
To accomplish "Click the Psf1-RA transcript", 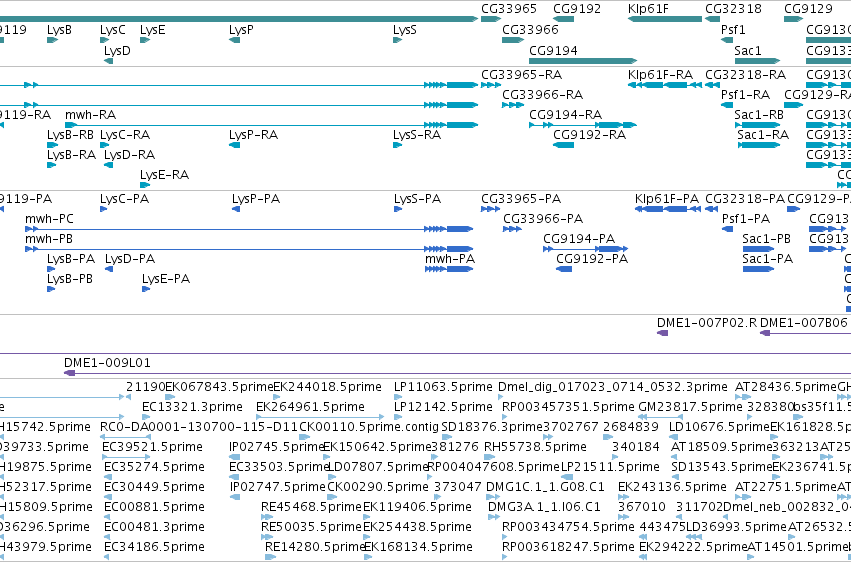I will coord(727,105).
